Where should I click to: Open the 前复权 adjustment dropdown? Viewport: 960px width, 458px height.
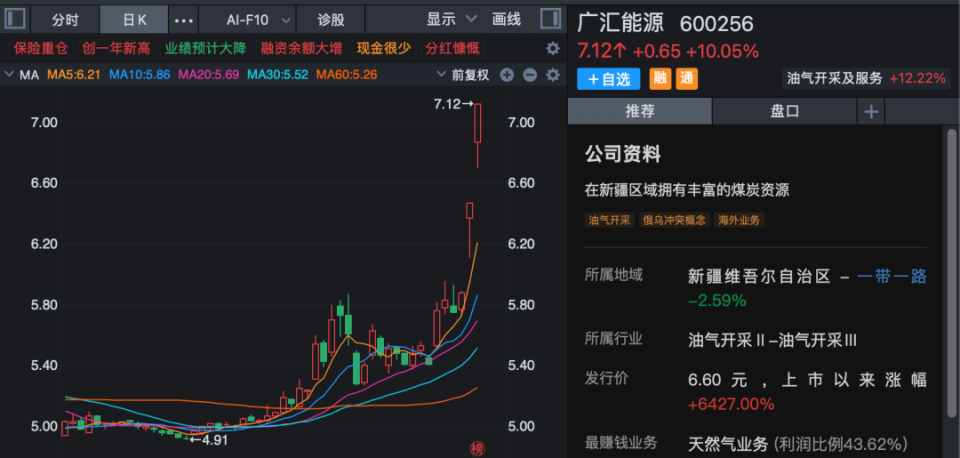[x=464, y=75]
